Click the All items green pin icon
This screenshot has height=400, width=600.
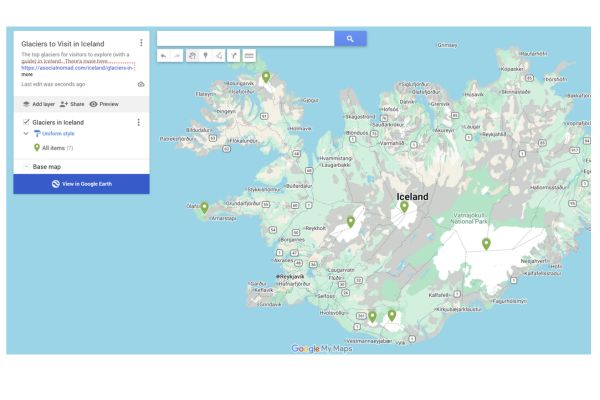pyautogui.click(x=37, y=148)
